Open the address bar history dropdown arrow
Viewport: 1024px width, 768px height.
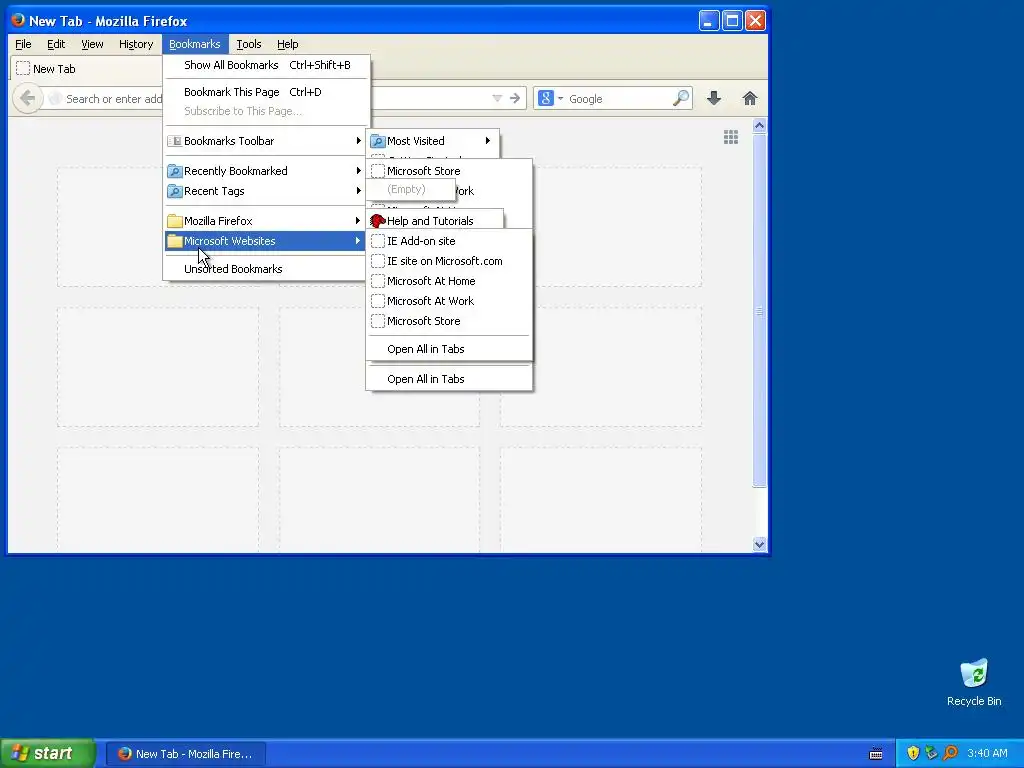coord(497,99)
